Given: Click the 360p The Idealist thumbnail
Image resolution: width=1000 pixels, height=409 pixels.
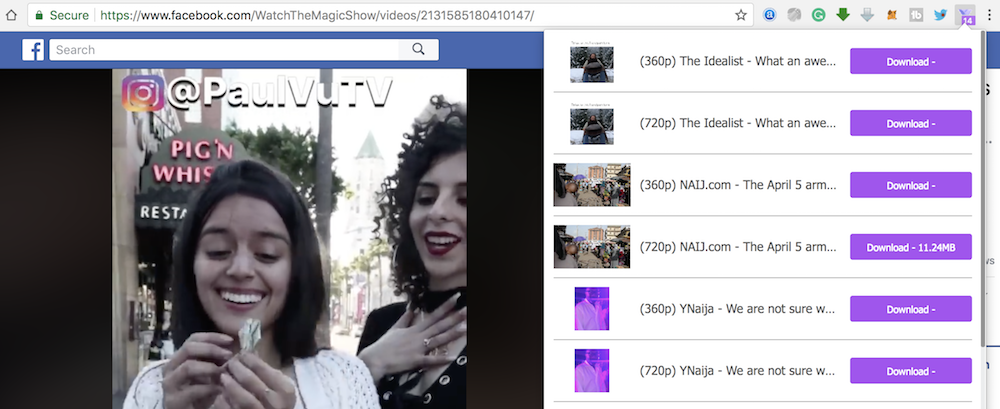Looking at the screenshot, I should coord(592,62).
